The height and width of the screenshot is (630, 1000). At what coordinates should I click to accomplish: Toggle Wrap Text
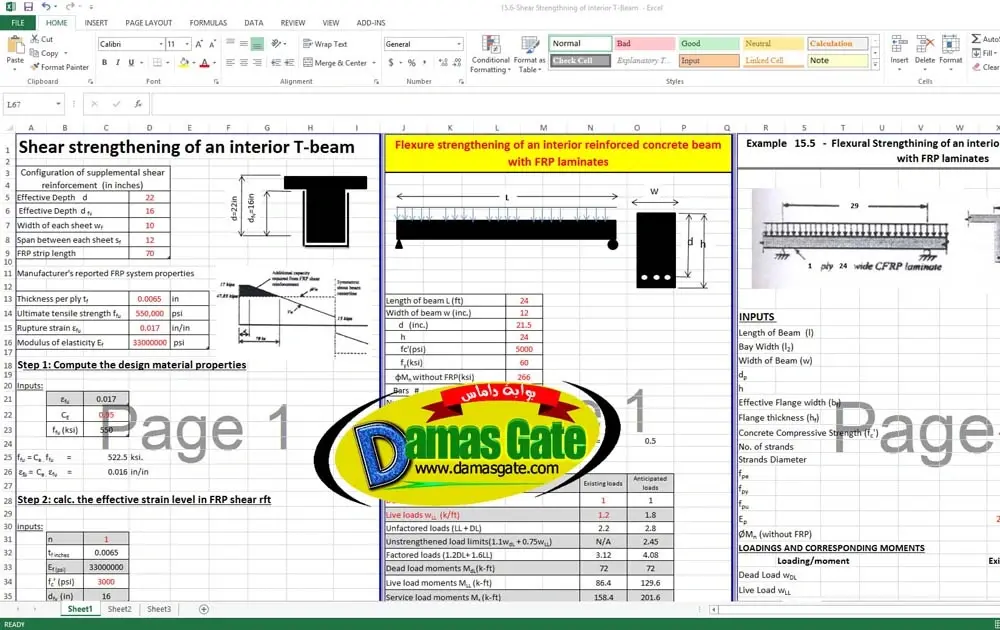[x=325, y=44]
